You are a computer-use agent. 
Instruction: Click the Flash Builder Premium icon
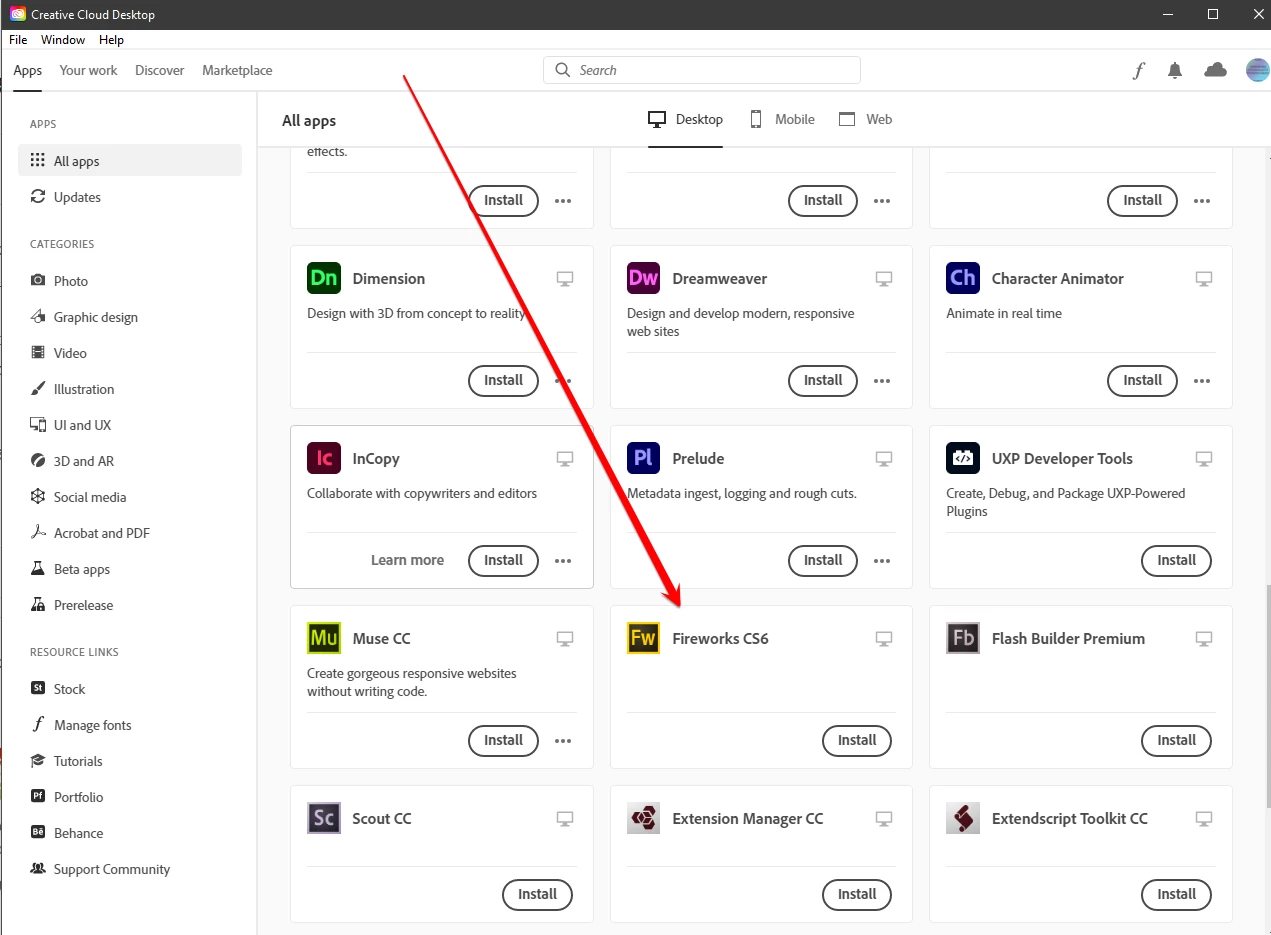point(963,638)
